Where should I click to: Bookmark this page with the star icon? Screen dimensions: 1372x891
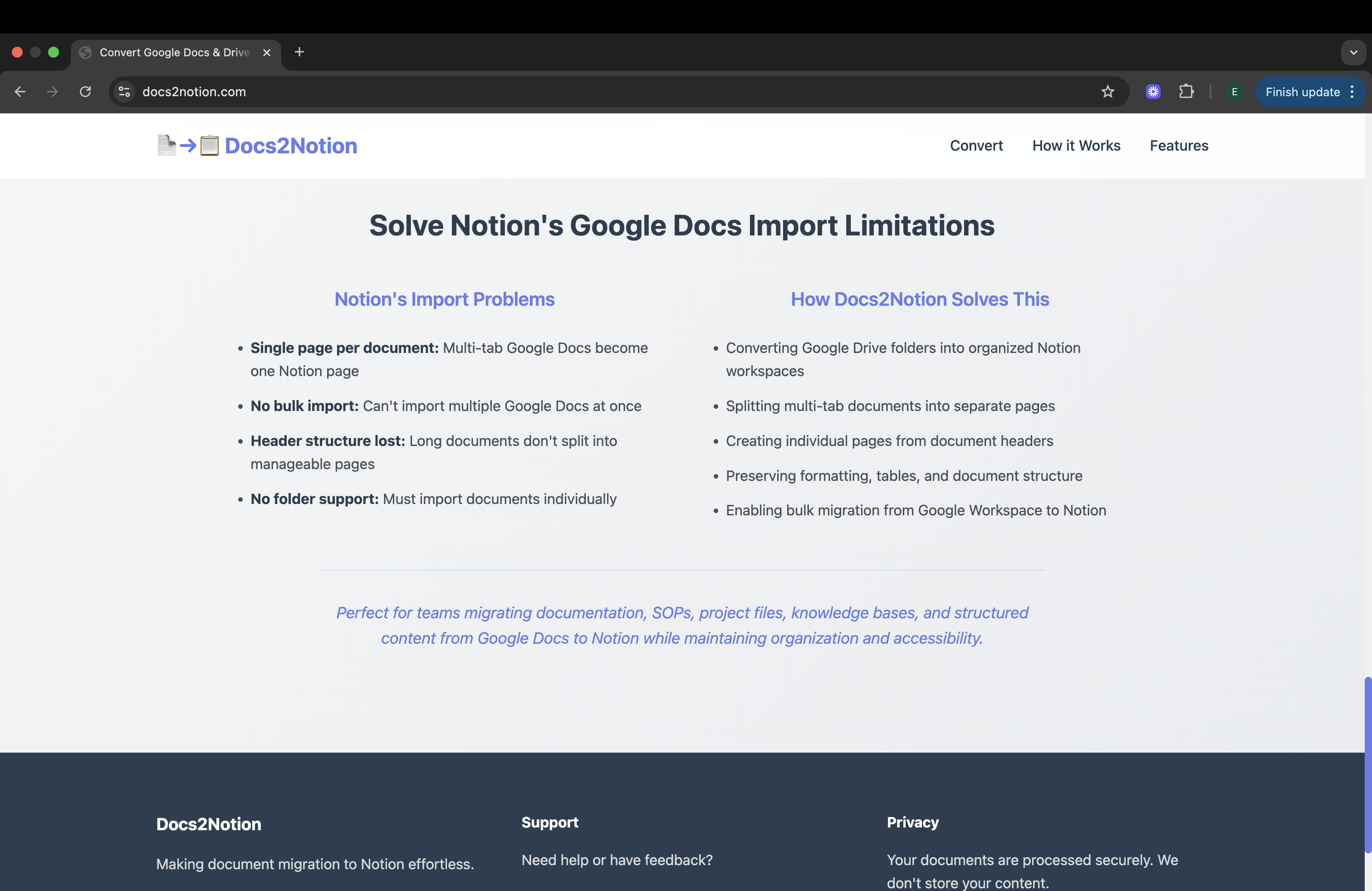1107,92
